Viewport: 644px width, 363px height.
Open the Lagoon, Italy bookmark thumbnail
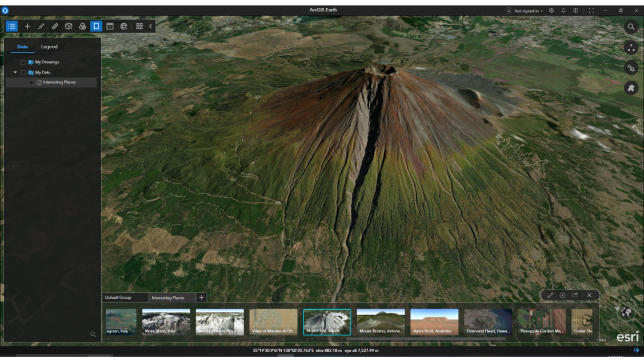[x=121, y=322]
